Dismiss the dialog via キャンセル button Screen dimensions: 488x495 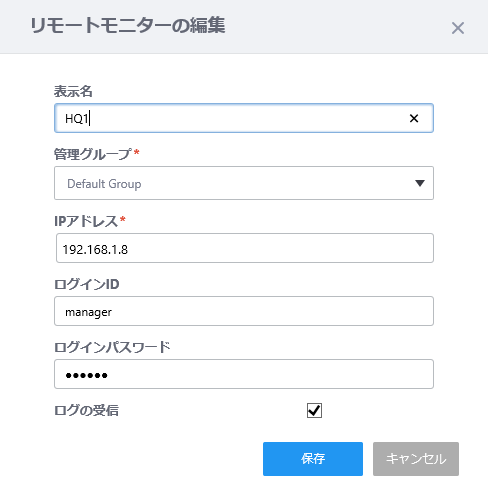tap(416, 459)
